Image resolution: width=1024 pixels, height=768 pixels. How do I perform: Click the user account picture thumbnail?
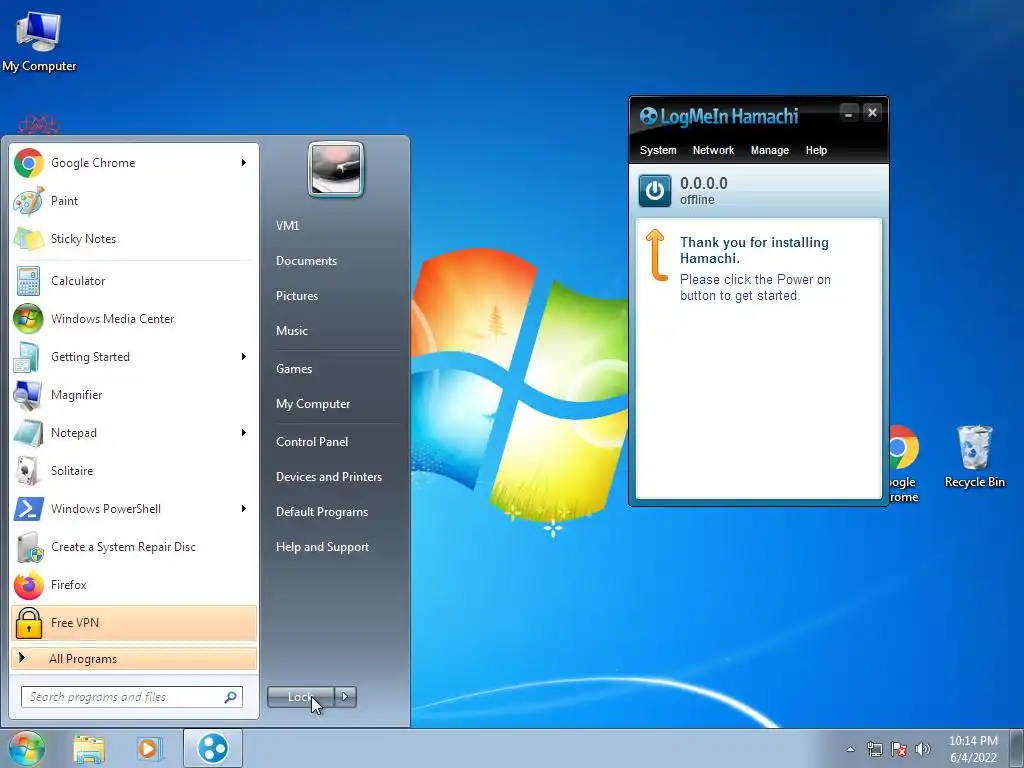(x=336, y=170)
